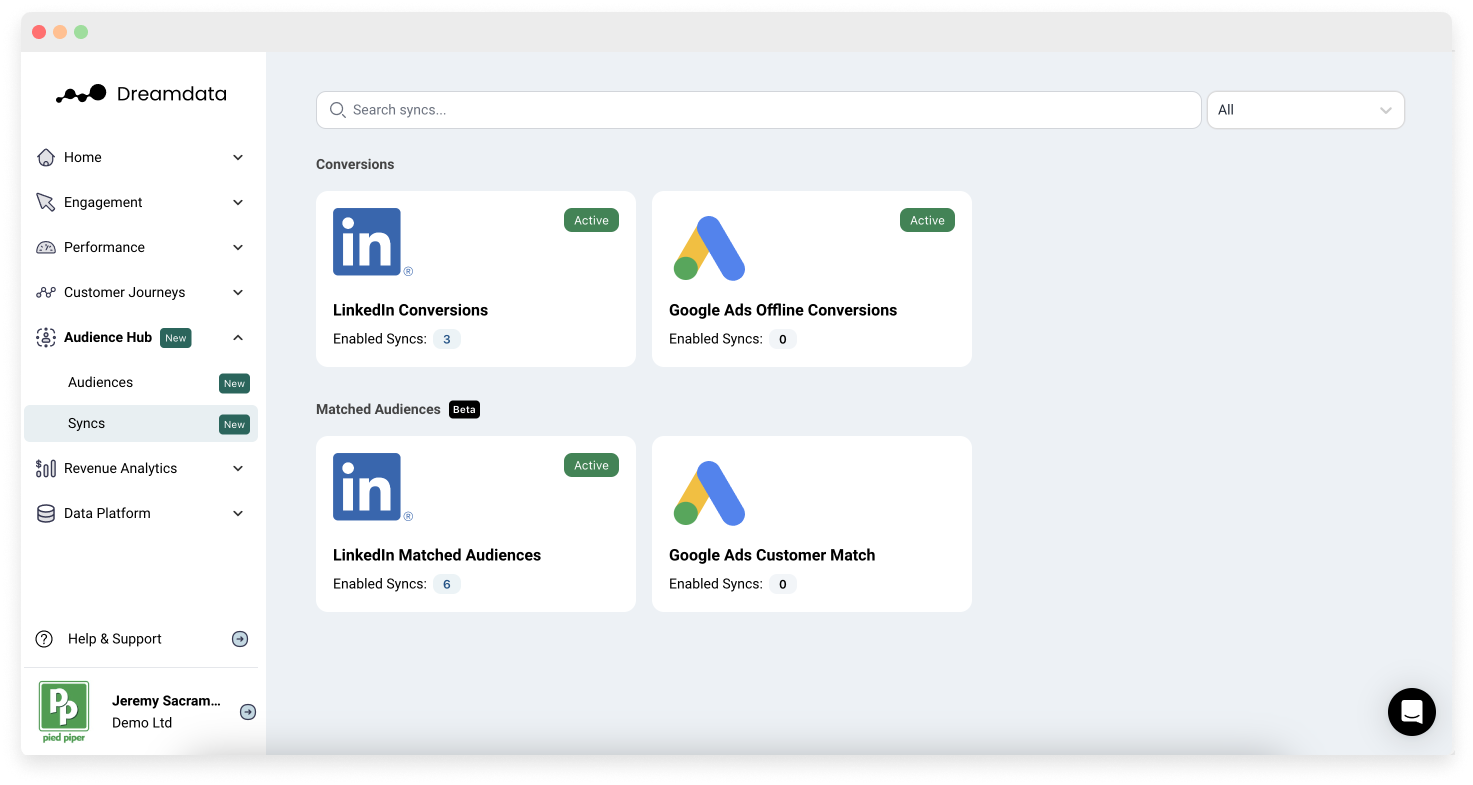This screenshot has width=1473, height=785.
Task: Click the Dreamdata logo
Action: (x=141, y=94)
